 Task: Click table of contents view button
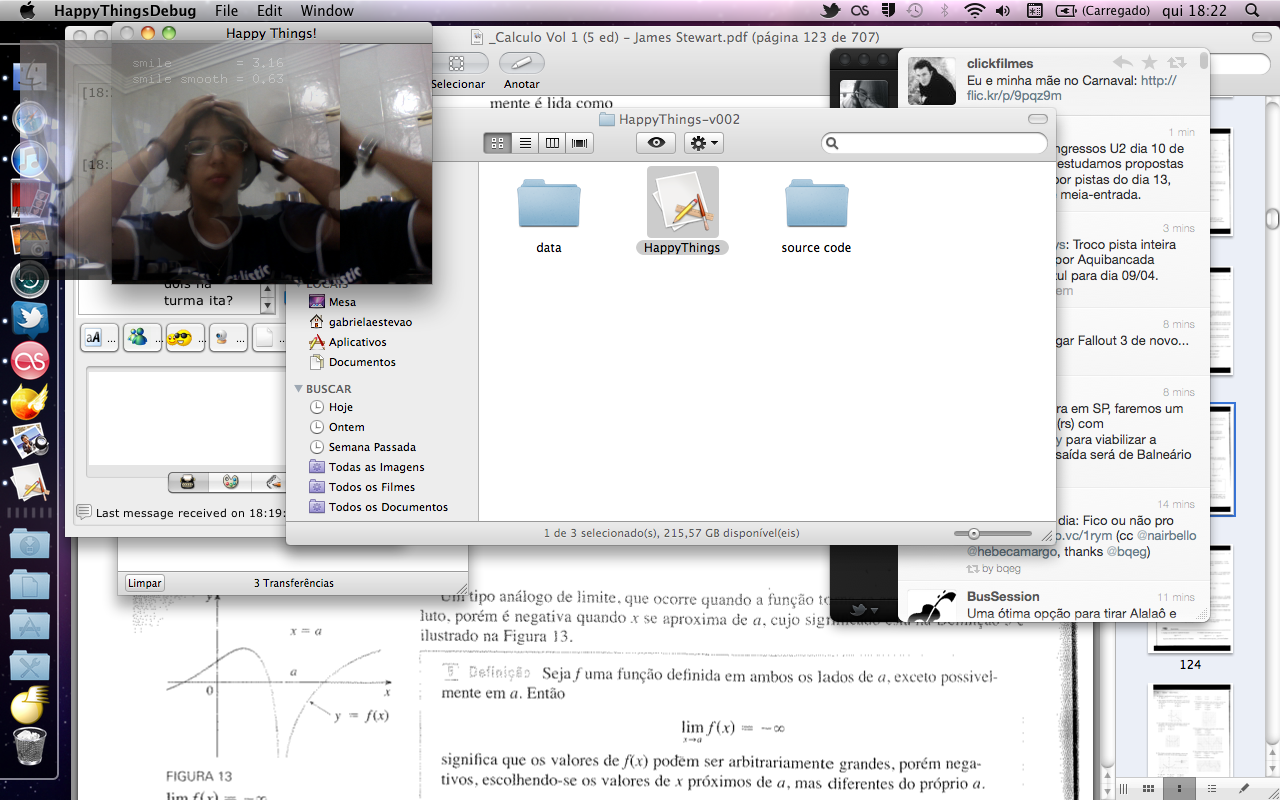pos(1211,790)
